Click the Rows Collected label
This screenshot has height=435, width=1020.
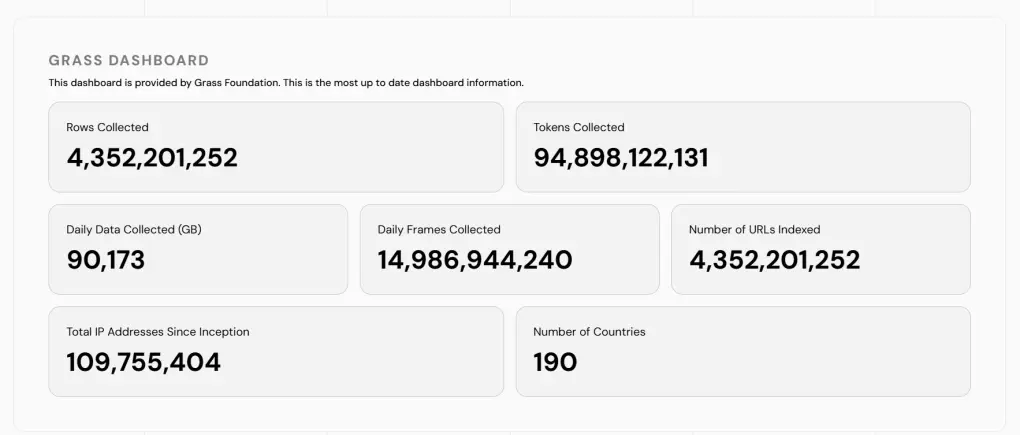click(107, 127)
